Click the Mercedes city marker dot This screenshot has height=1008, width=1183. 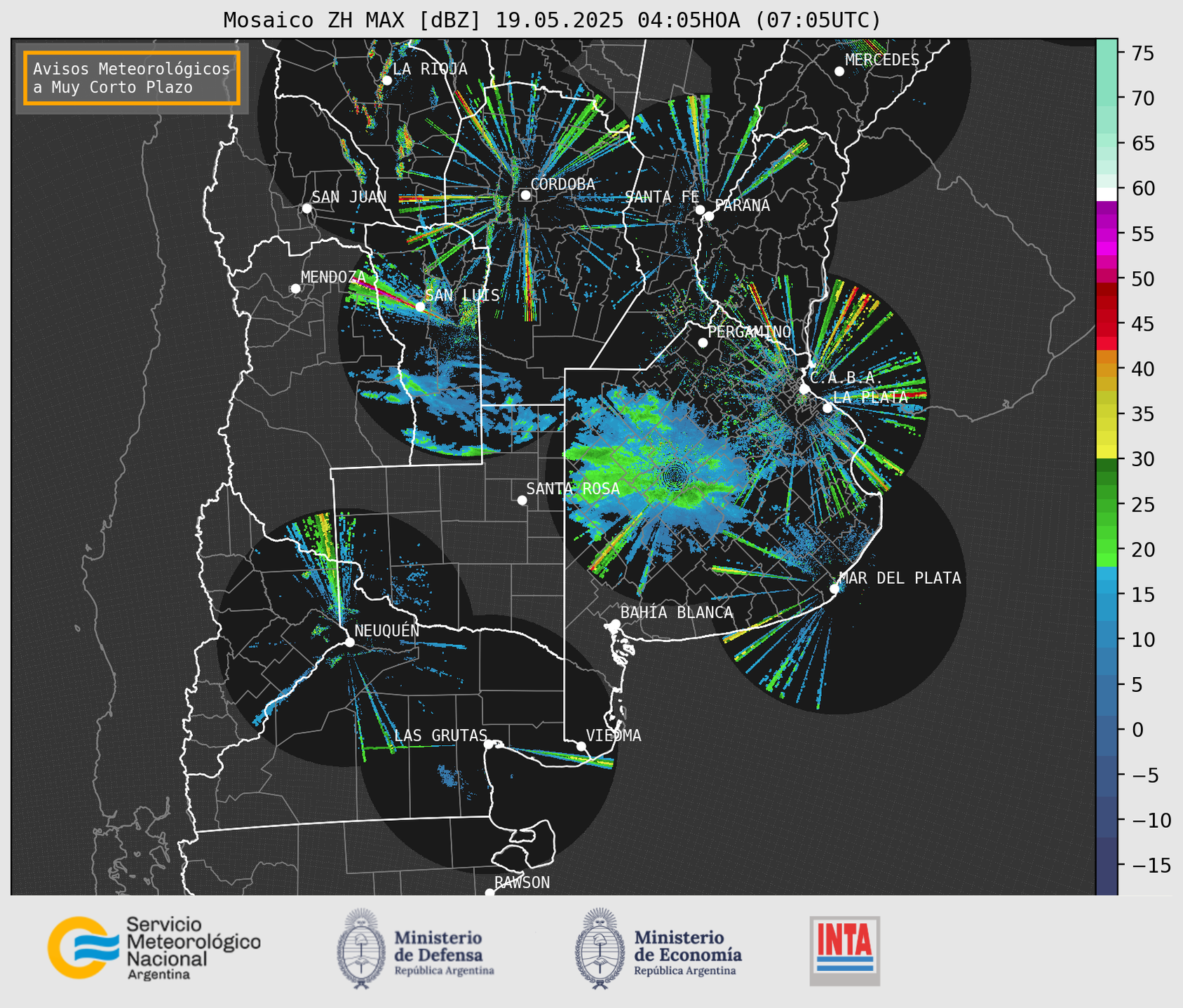pyautogui.click(x=839, y=71)
